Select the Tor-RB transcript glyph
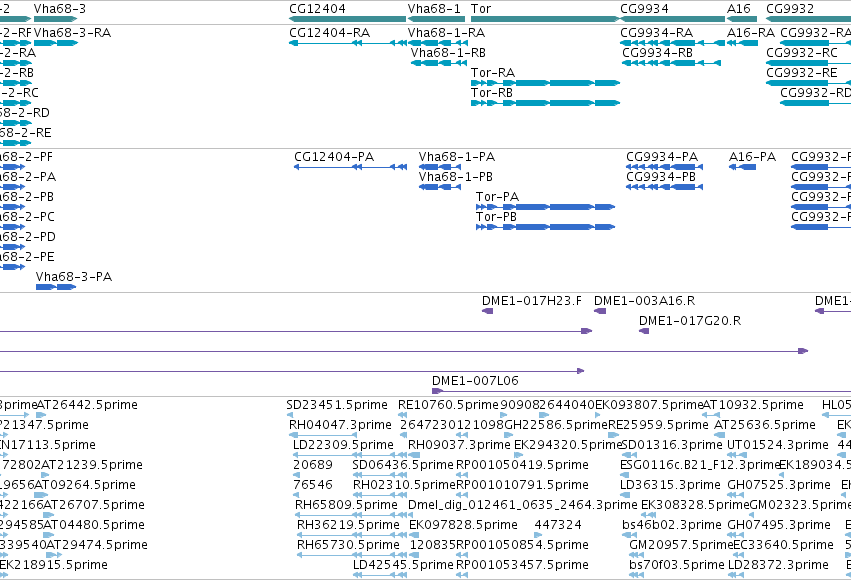851x580 pixels. pos(545,103)
